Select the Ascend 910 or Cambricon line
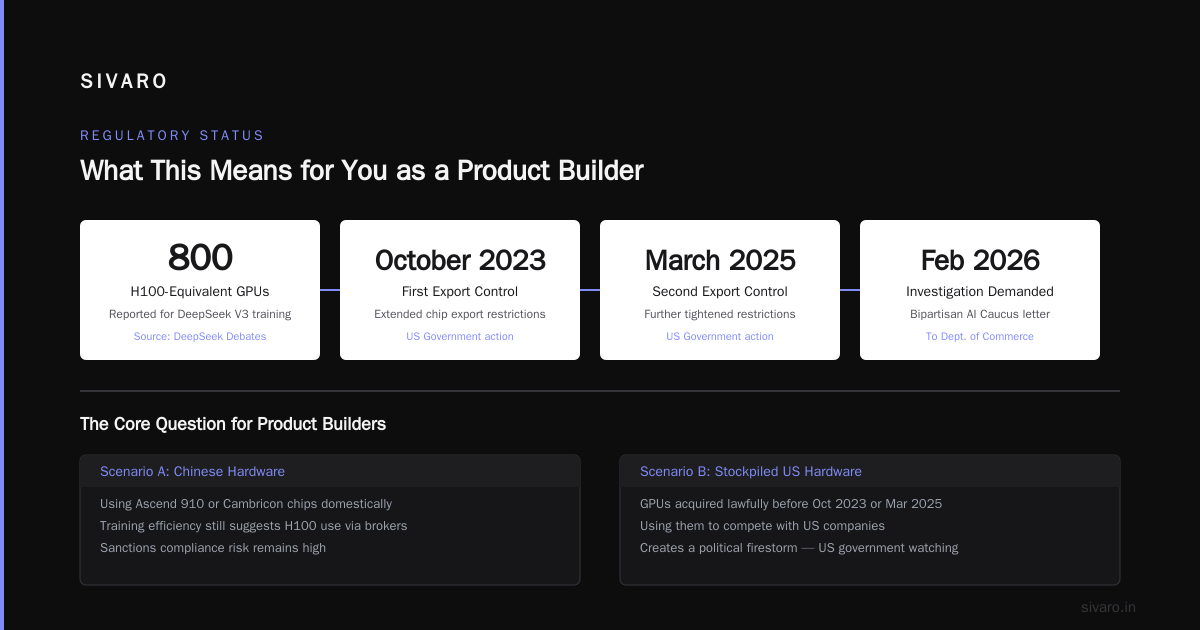Viewport: 1200px width, 630px height. click(246, 504)
